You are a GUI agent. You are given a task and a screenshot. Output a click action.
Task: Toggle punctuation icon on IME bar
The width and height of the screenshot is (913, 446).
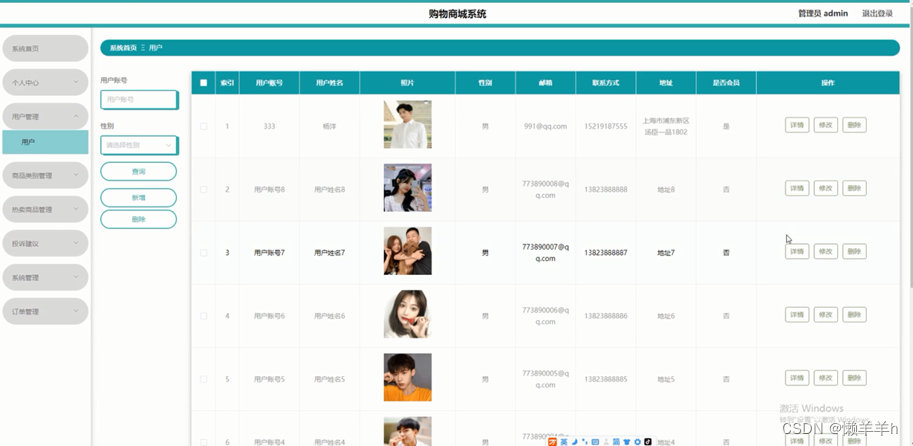tap(585, 442)
